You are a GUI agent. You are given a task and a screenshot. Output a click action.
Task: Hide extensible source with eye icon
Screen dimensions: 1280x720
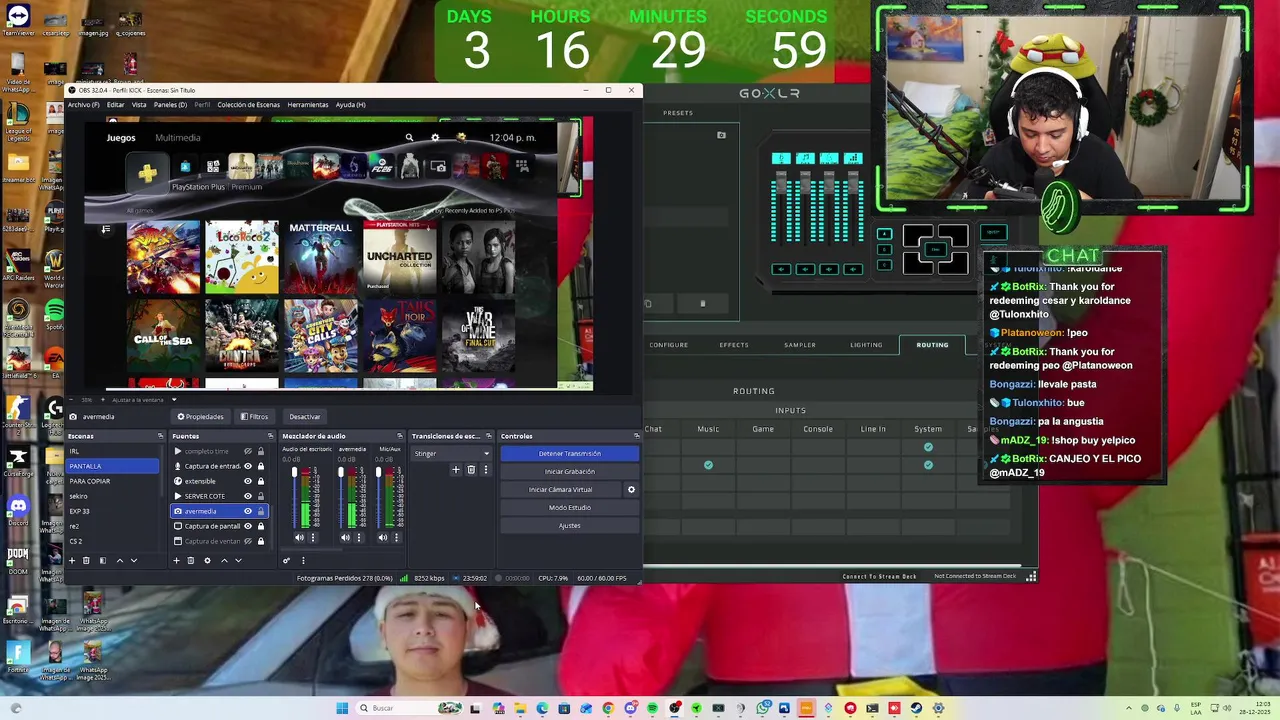(x=248, y=481)
